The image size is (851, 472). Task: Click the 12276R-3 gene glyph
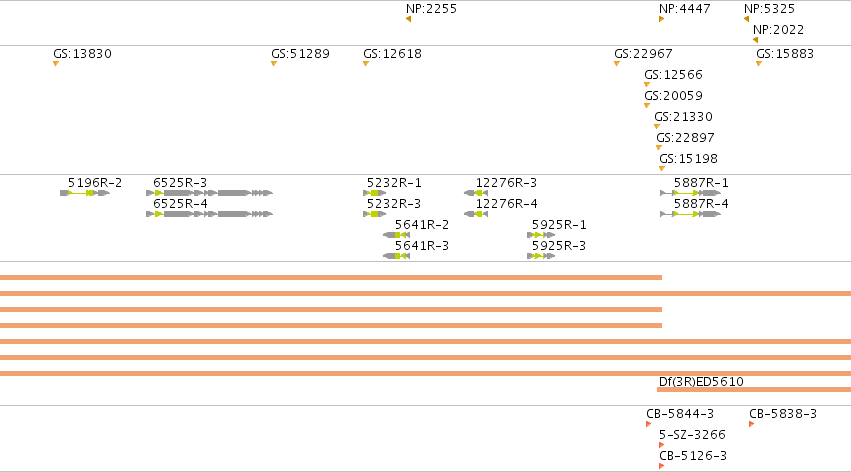(x=476, y=193)
